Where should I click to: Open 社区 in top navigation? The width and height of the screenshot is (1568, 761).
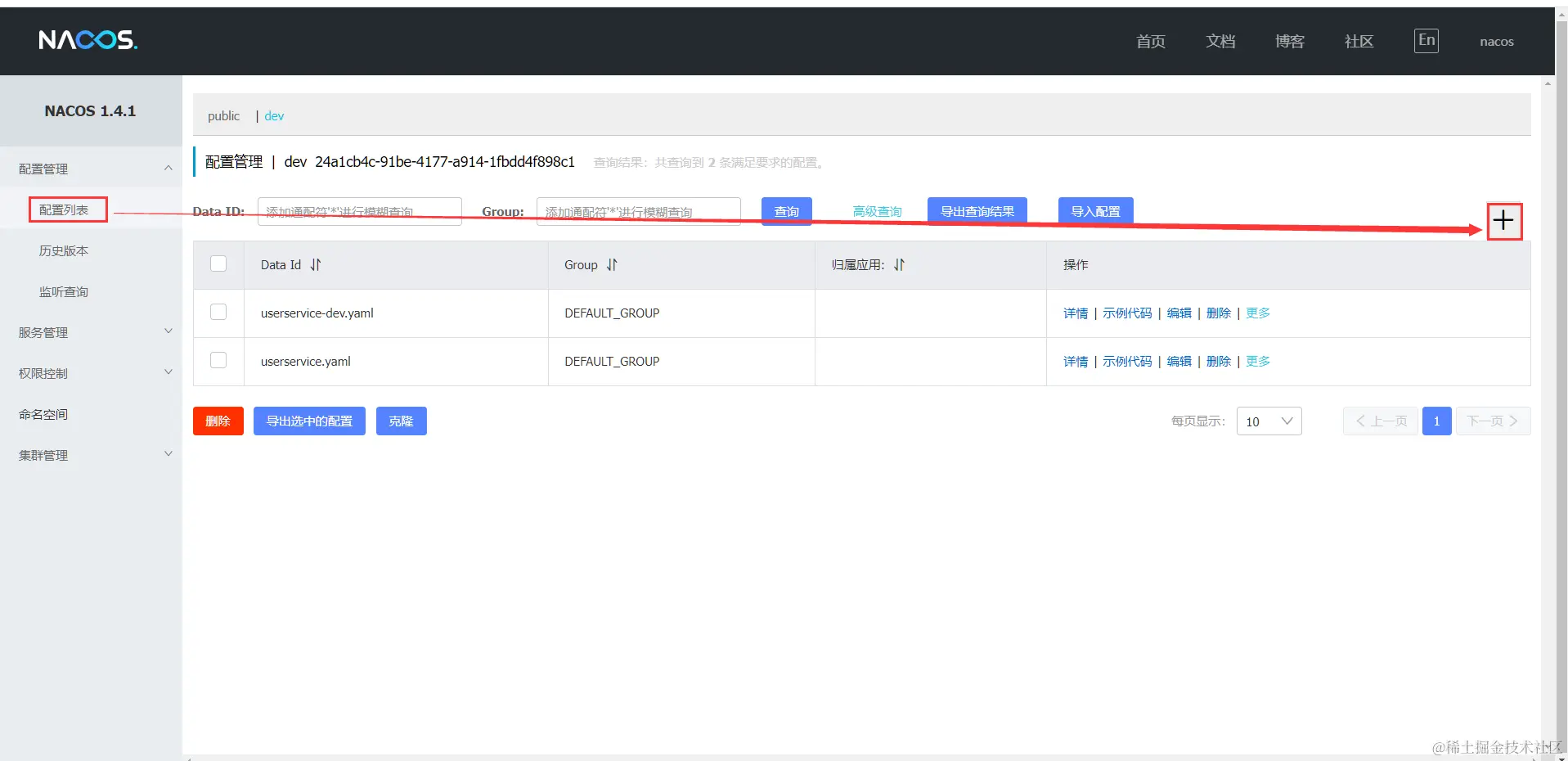click(x=1359, y=41)
